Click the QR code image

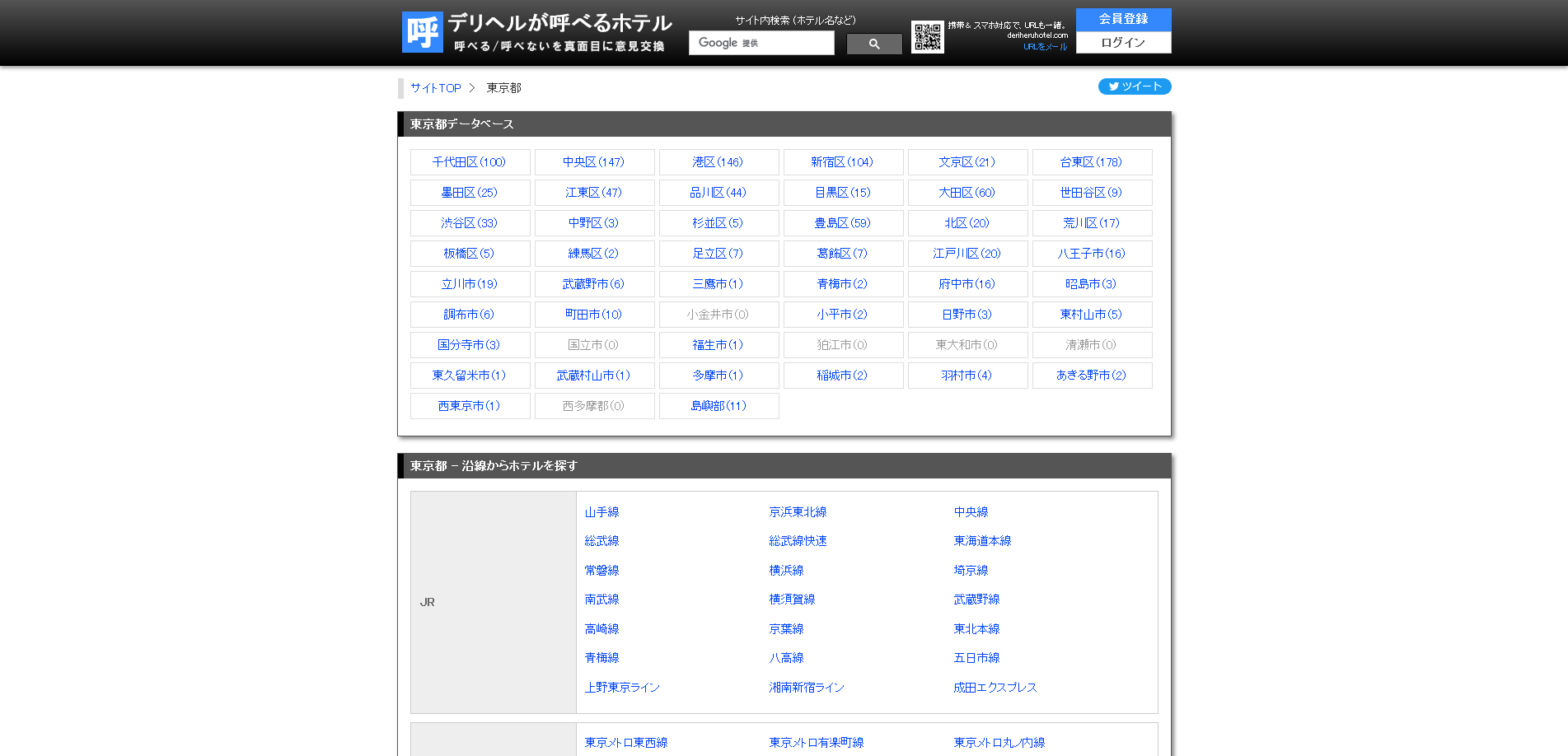click(928, 37)
